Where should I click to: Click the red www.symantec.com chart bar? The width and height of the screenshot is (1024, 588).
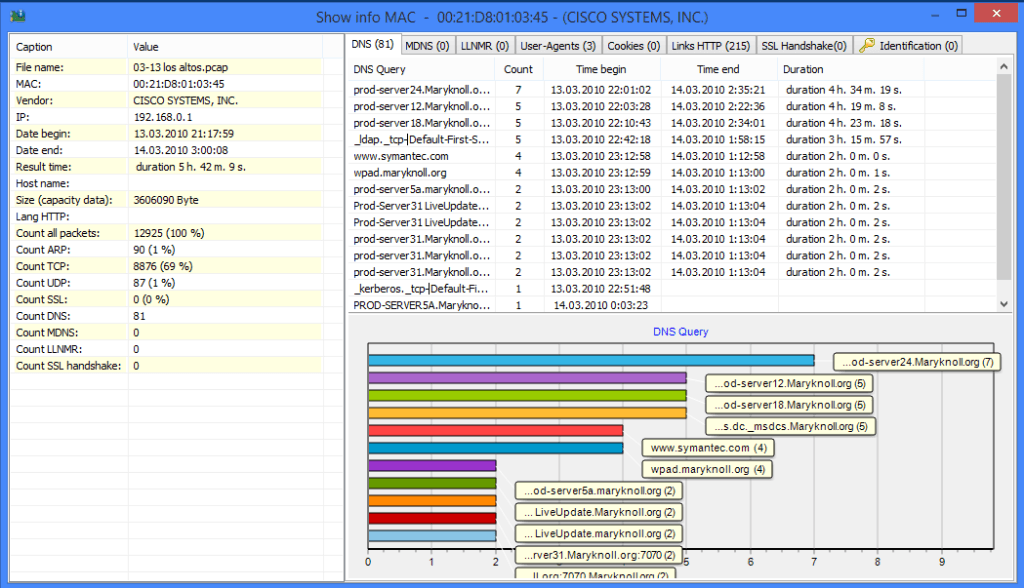coord(496,430)
